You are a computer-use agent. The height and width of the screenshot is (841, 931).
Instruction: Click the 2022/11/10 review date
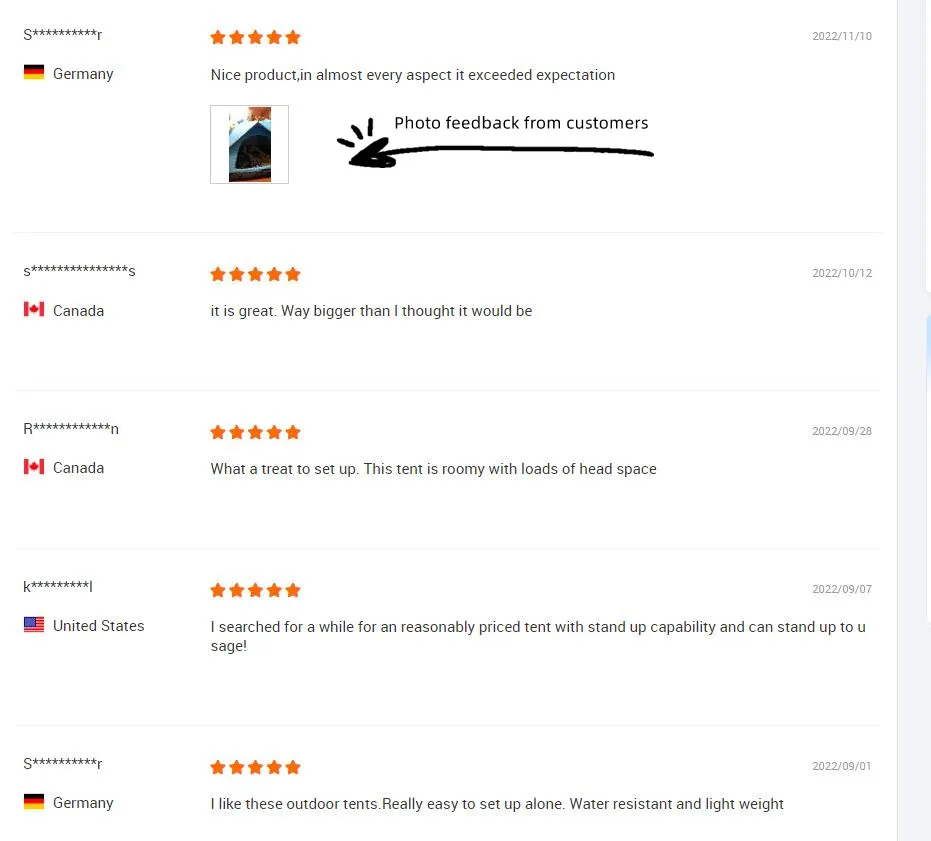[x=842, y=36]
